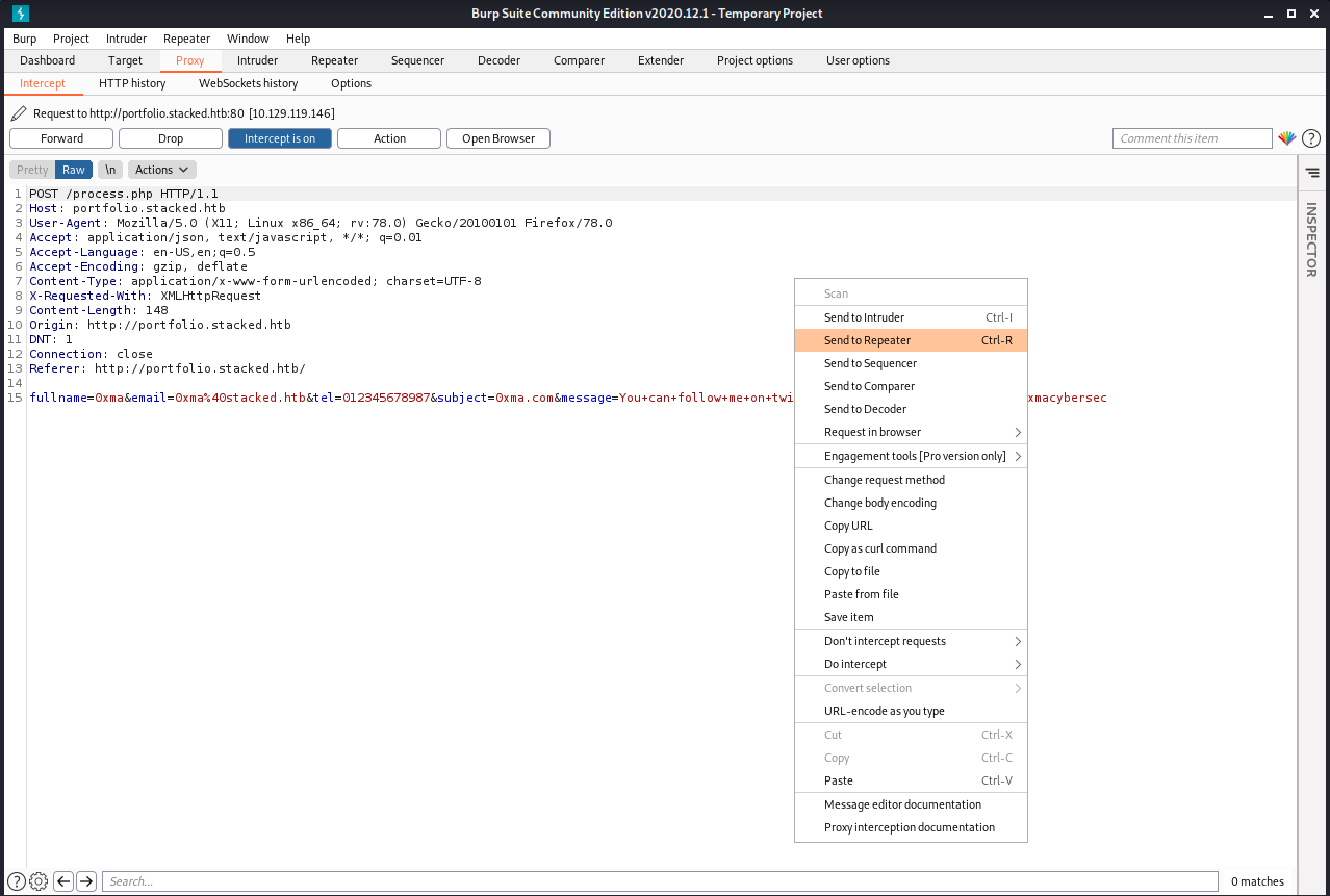1330x896 pixels.
Task: Switch to the Decoder tab
Action: (498, 60)
